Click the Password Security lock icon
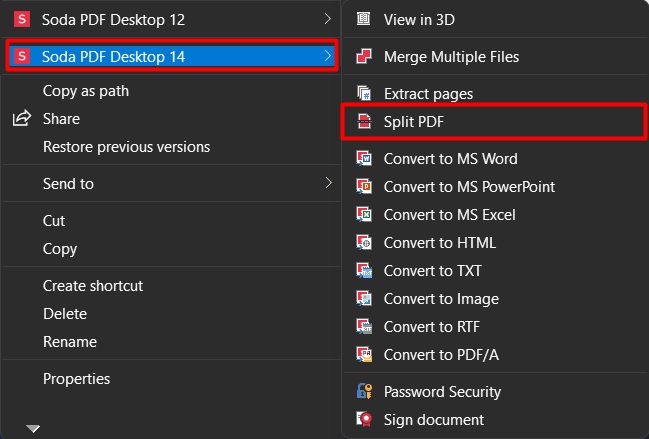The height and width of the screenshot is (439, 649). [364, 391]
